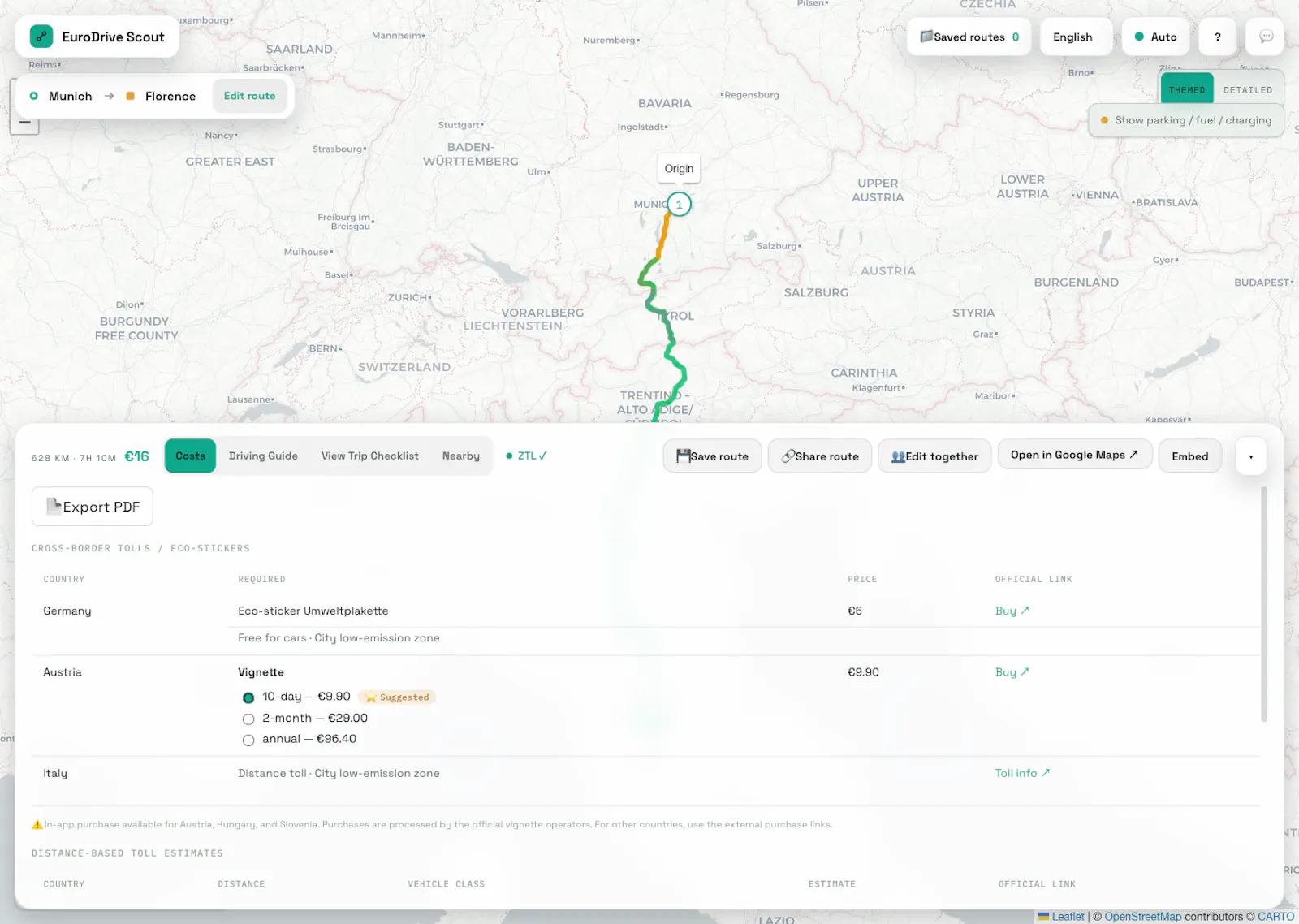Open the Leaflet attribution link
Image resolution: width=1299 pixels, height=924 pixels.
[1068, 916]
